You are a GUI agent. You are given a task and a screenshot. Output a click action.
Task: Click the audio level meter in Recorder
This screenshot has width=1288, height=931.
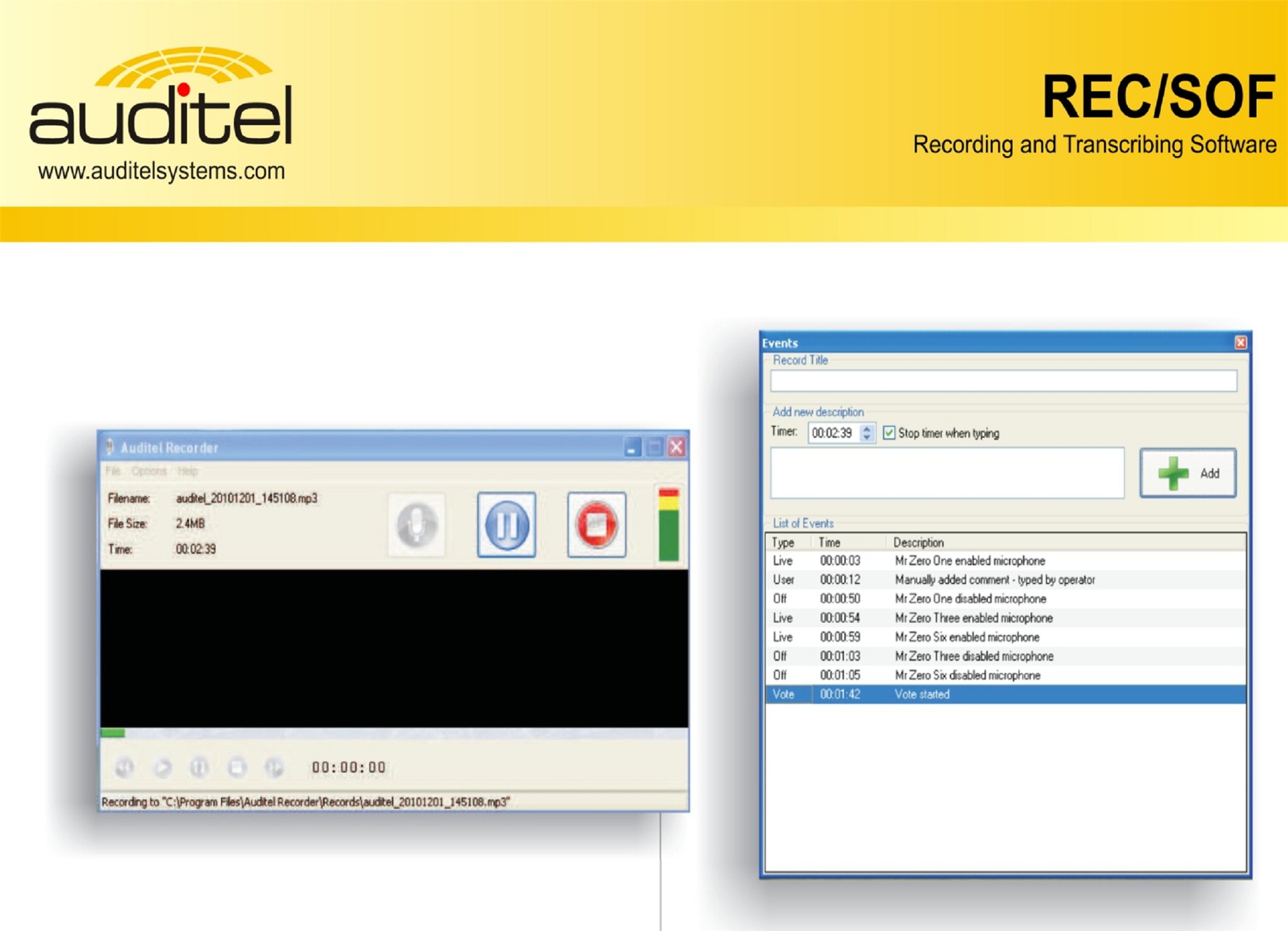click(x=669, y=525)
